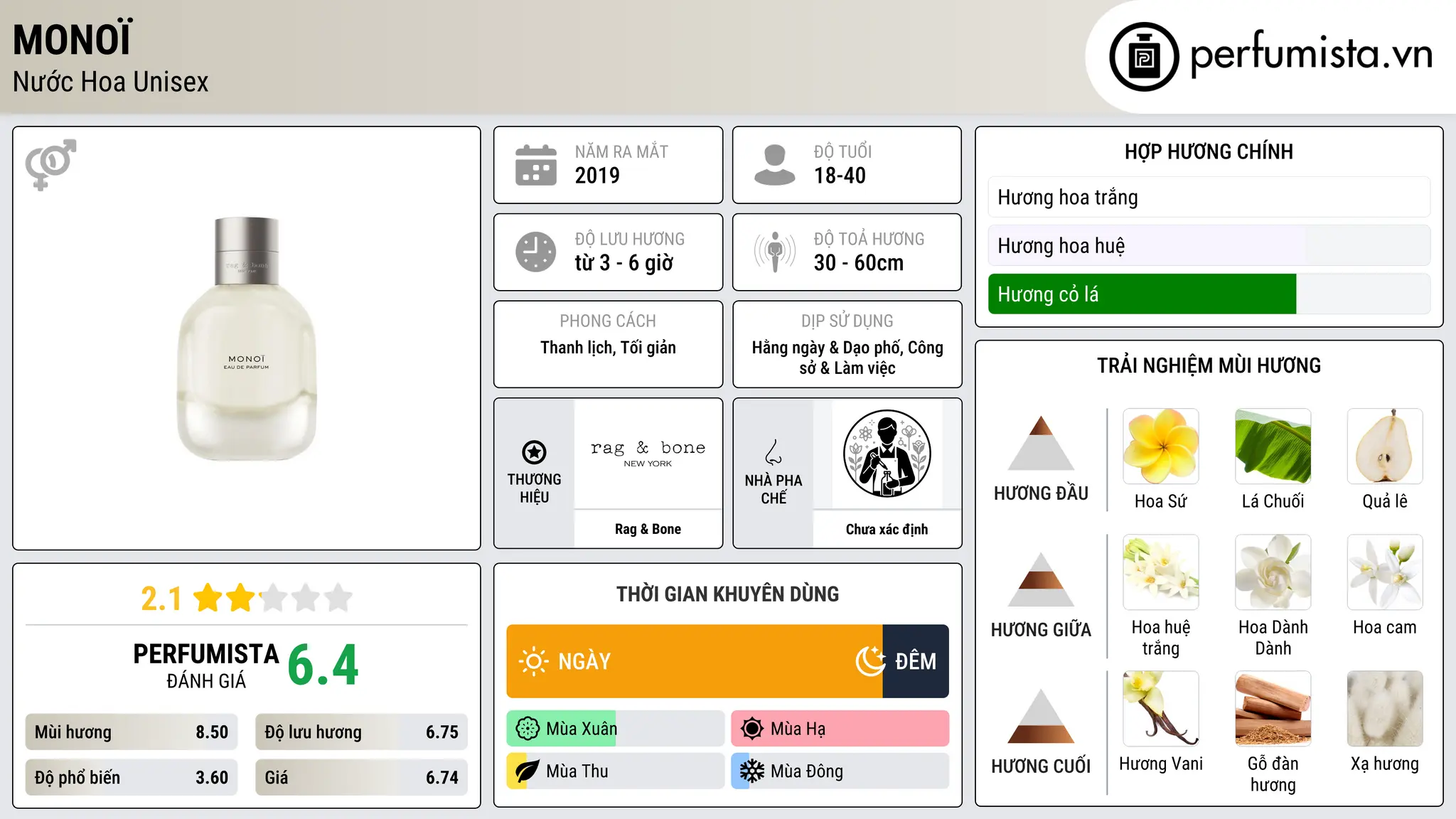1456x819 pixels.
Task: Open the Hoa Sứ note image
Action: 1161,446
